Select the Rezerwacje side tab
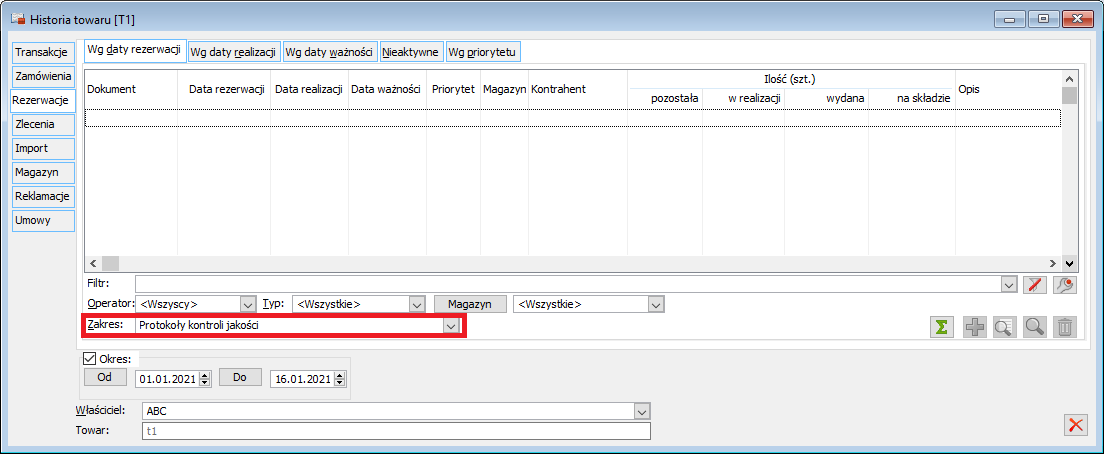Image resolution: width=1104 pixels, height=454 pixels. click(42, 100)
